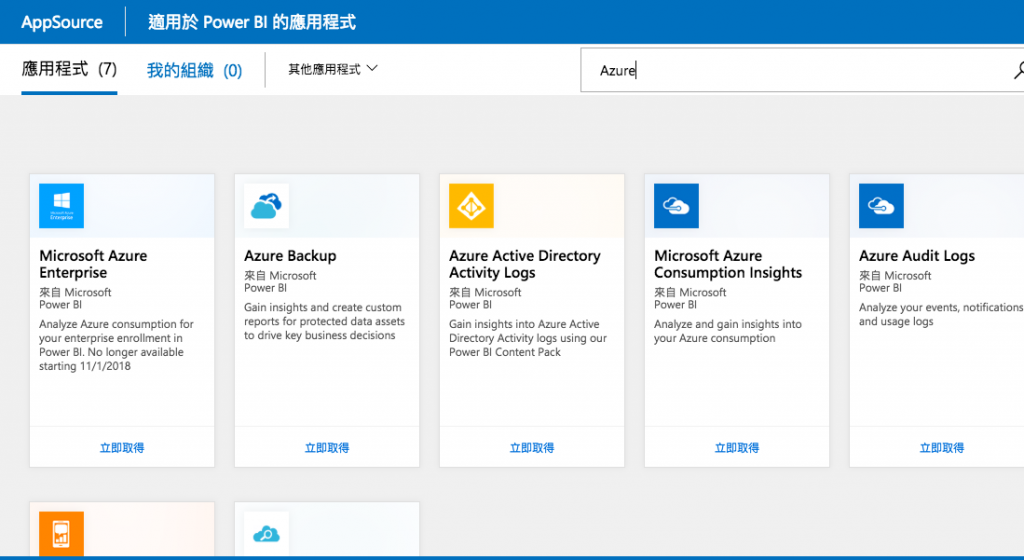Click the Microsoft Azure Enterprise app icon
The width and height of the screenshot is (1024, 560).
[x=61, y=206]
